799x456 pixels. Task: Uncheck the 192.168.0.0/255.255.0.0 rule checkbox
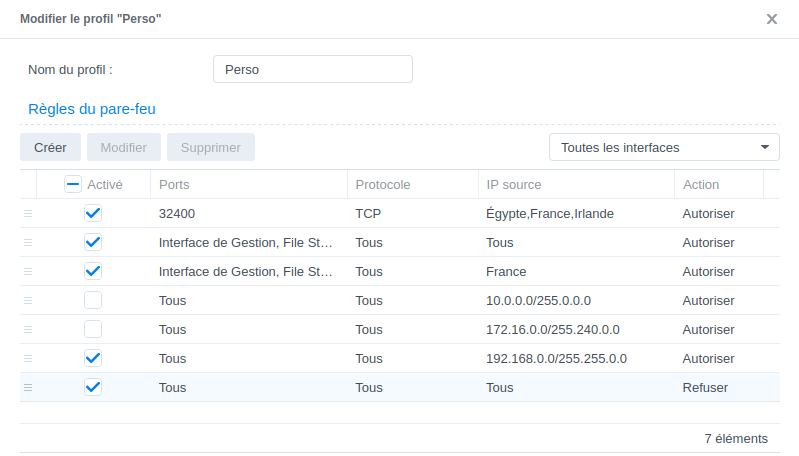click(93, 358)
